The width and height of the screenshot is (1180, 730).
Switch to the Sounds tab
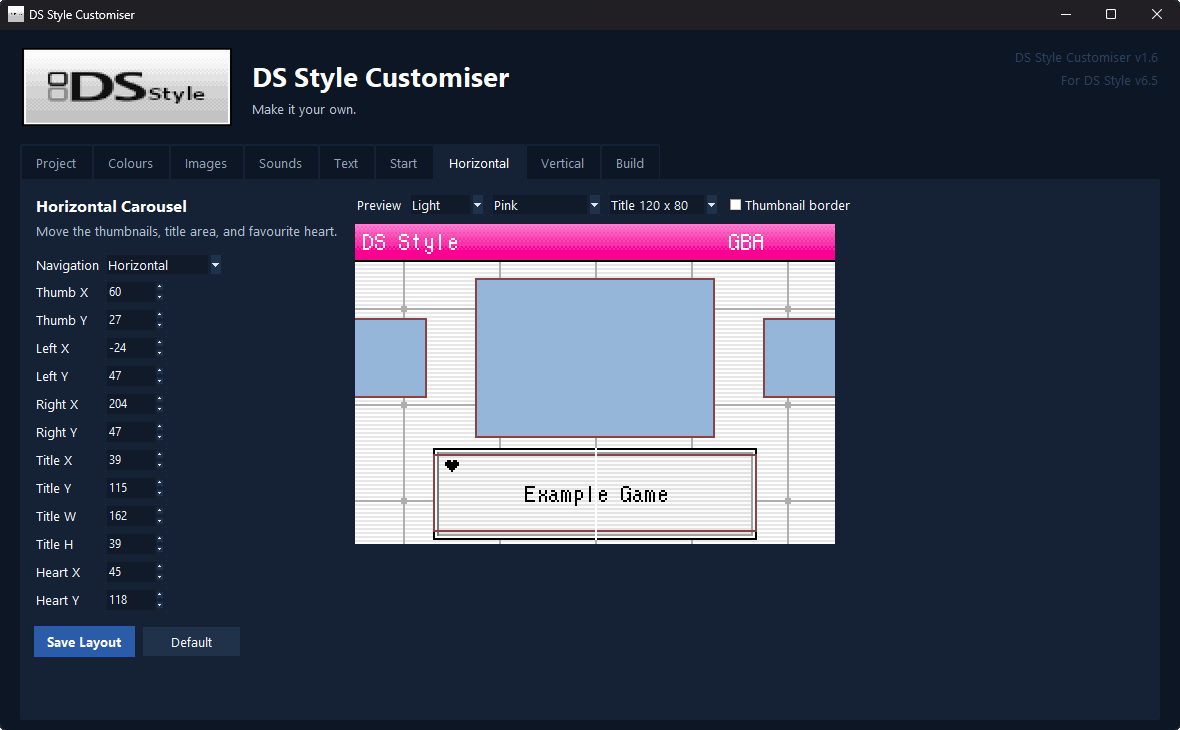[280, 163]
